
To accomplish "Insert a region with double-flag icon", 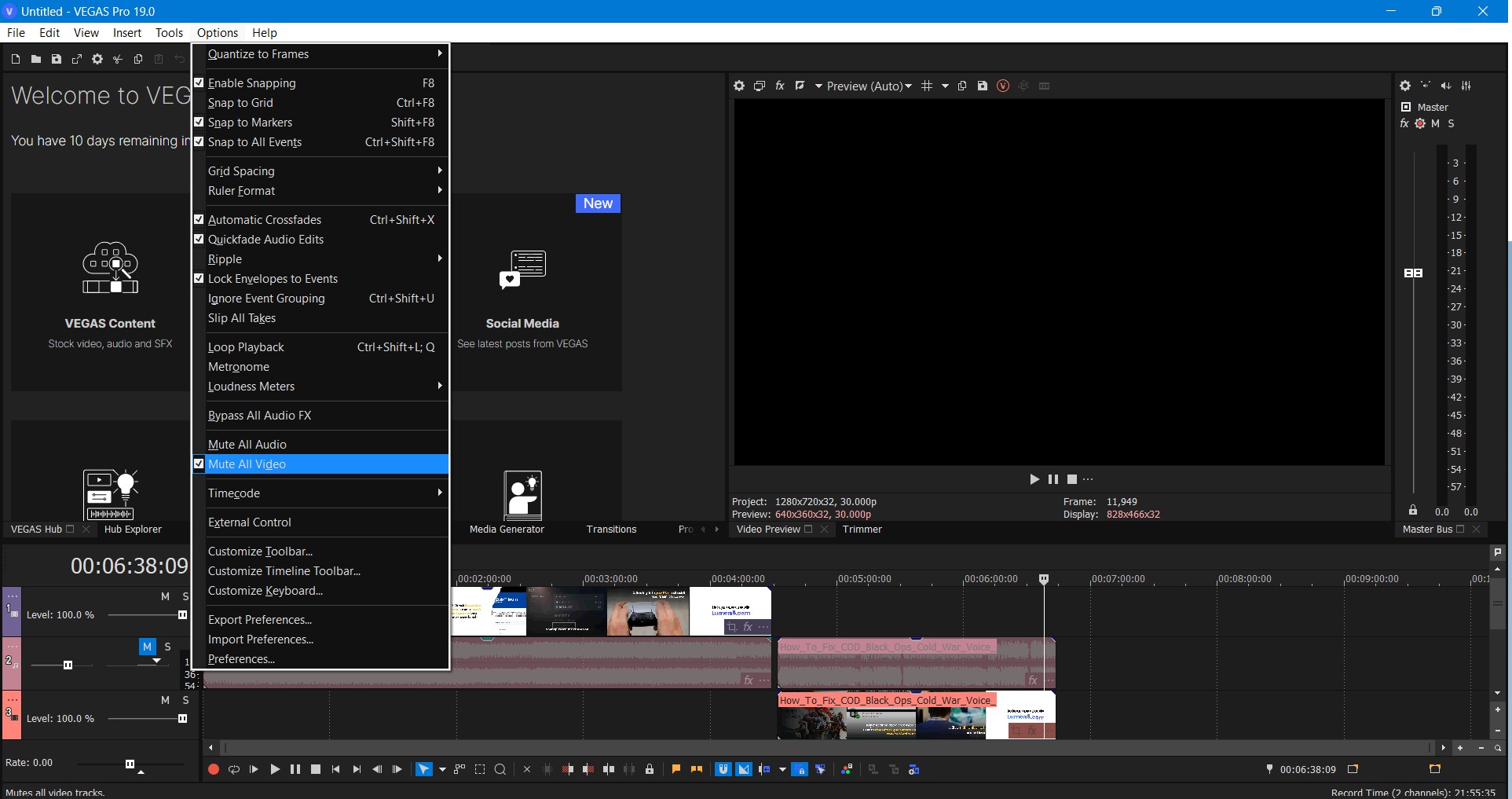I will (697, 769).
